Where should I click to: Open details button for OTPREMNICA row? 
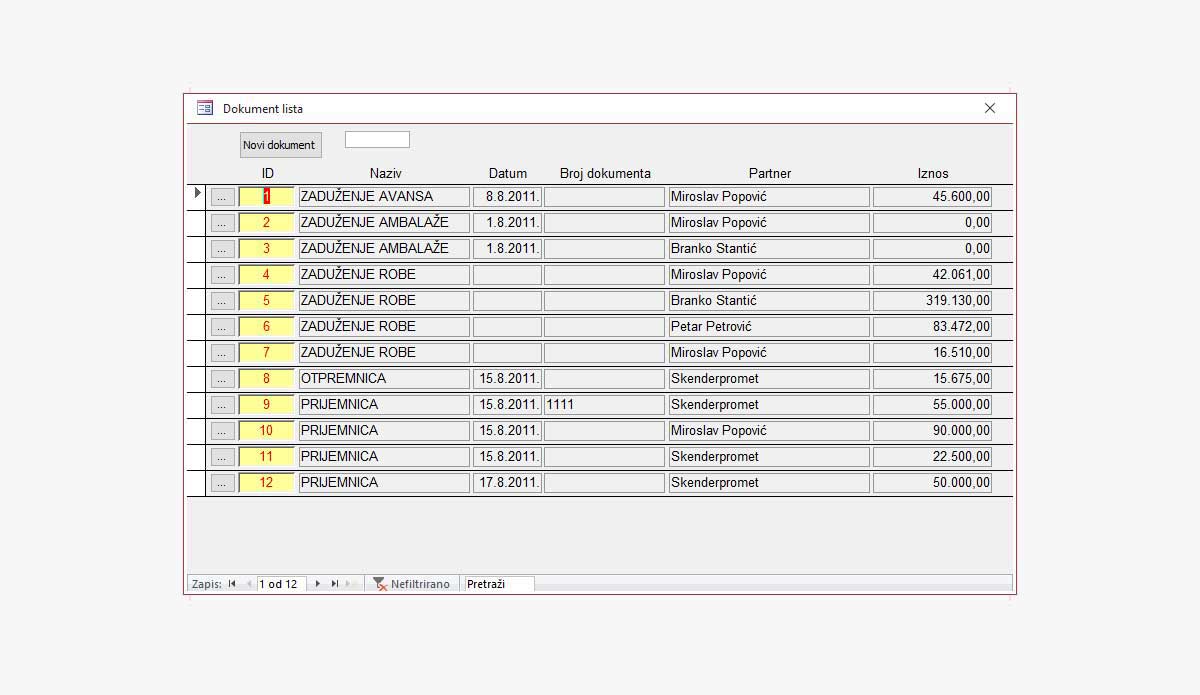(x=222, y=379)
